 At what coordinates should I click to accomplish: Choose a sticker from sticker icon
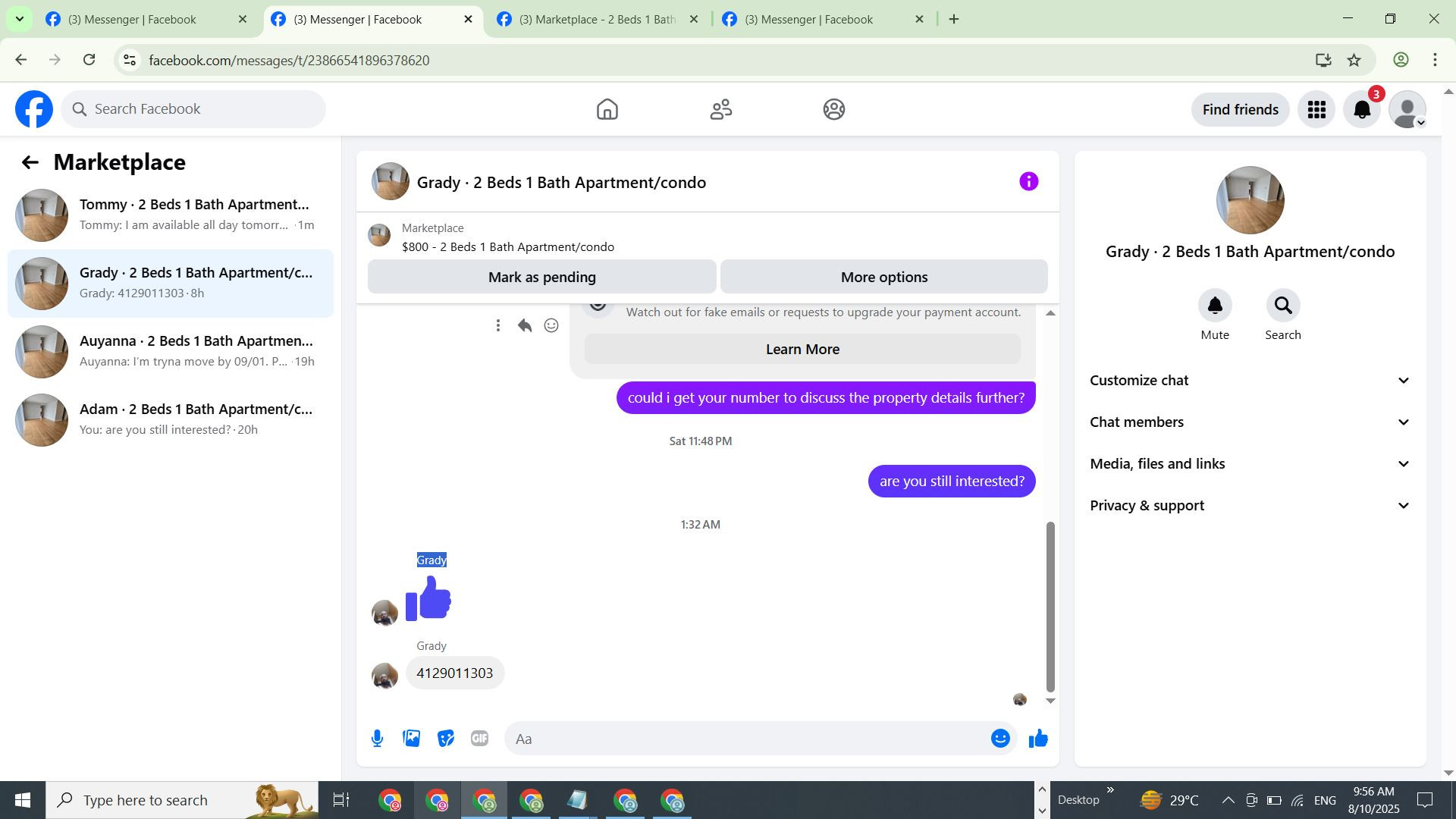click(x=446, y=739)
